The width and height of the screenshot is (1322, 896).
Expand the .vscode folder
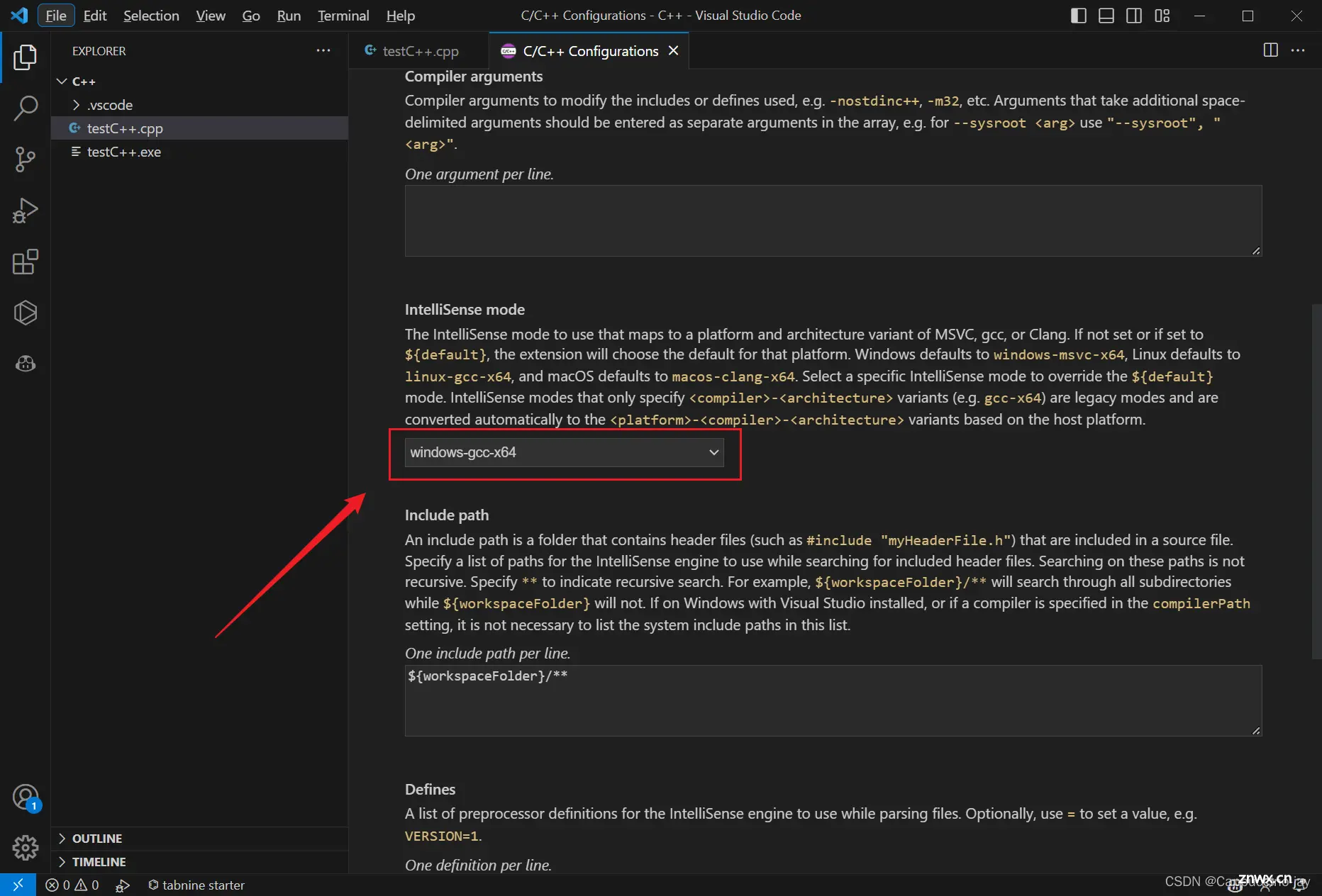click(199, 105)
